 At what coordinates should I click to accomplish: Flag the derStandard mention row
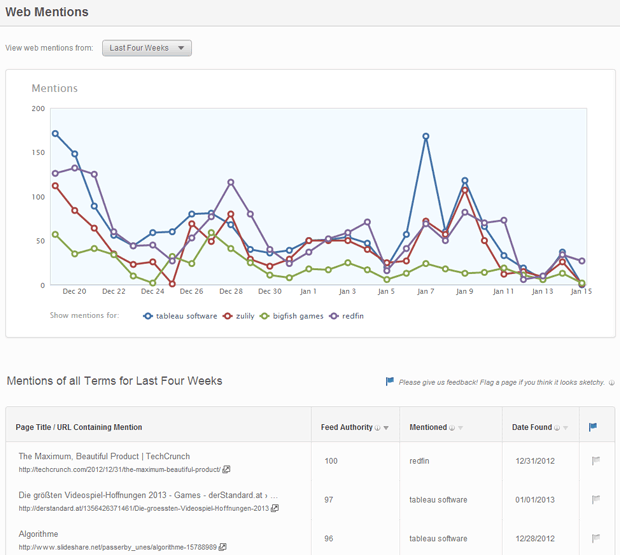[596, 500]
